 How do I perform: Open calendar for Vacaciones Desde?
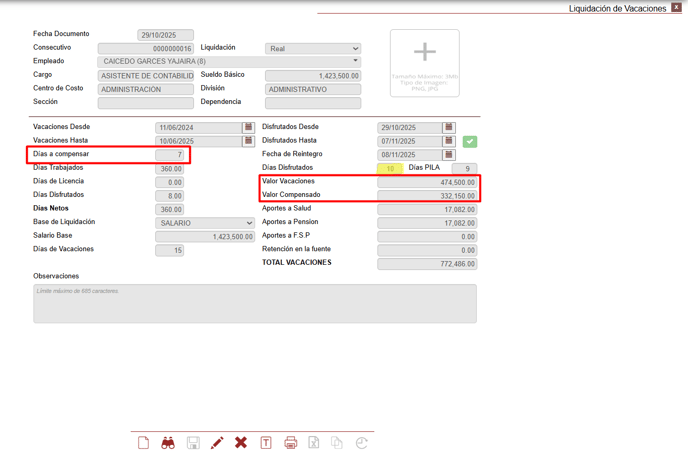click(x=248, y=128)
